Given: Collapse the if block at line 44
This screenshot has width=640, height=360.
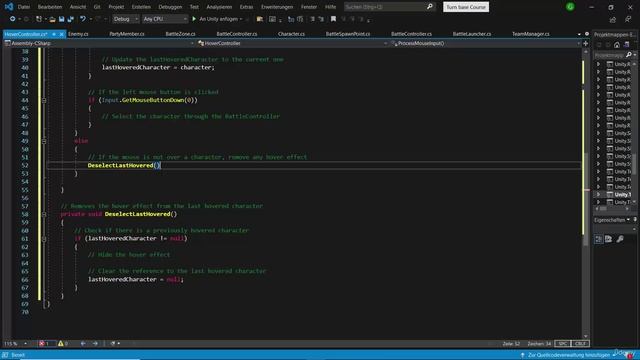Looking at the screenshot, I should point(44,100).
